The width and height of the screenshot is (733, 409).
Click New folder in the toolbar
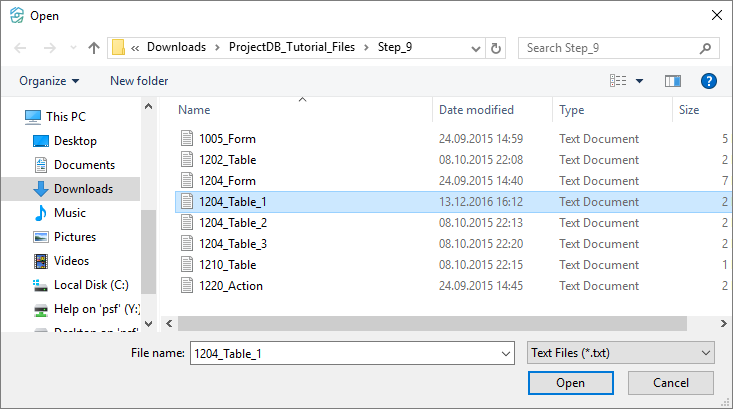(139, 81)
